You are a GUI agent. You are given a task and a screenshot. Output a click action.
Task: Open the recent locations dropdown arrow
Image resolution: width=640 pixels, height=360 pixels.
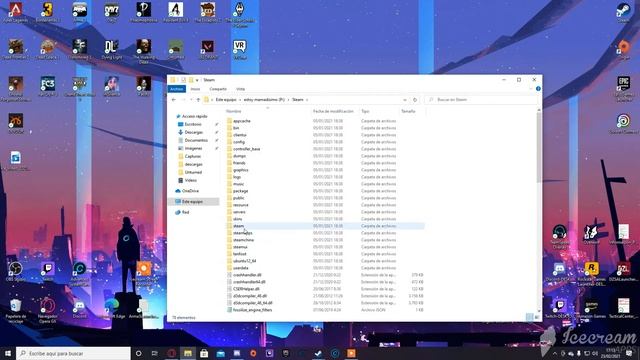tap(191, 100)
